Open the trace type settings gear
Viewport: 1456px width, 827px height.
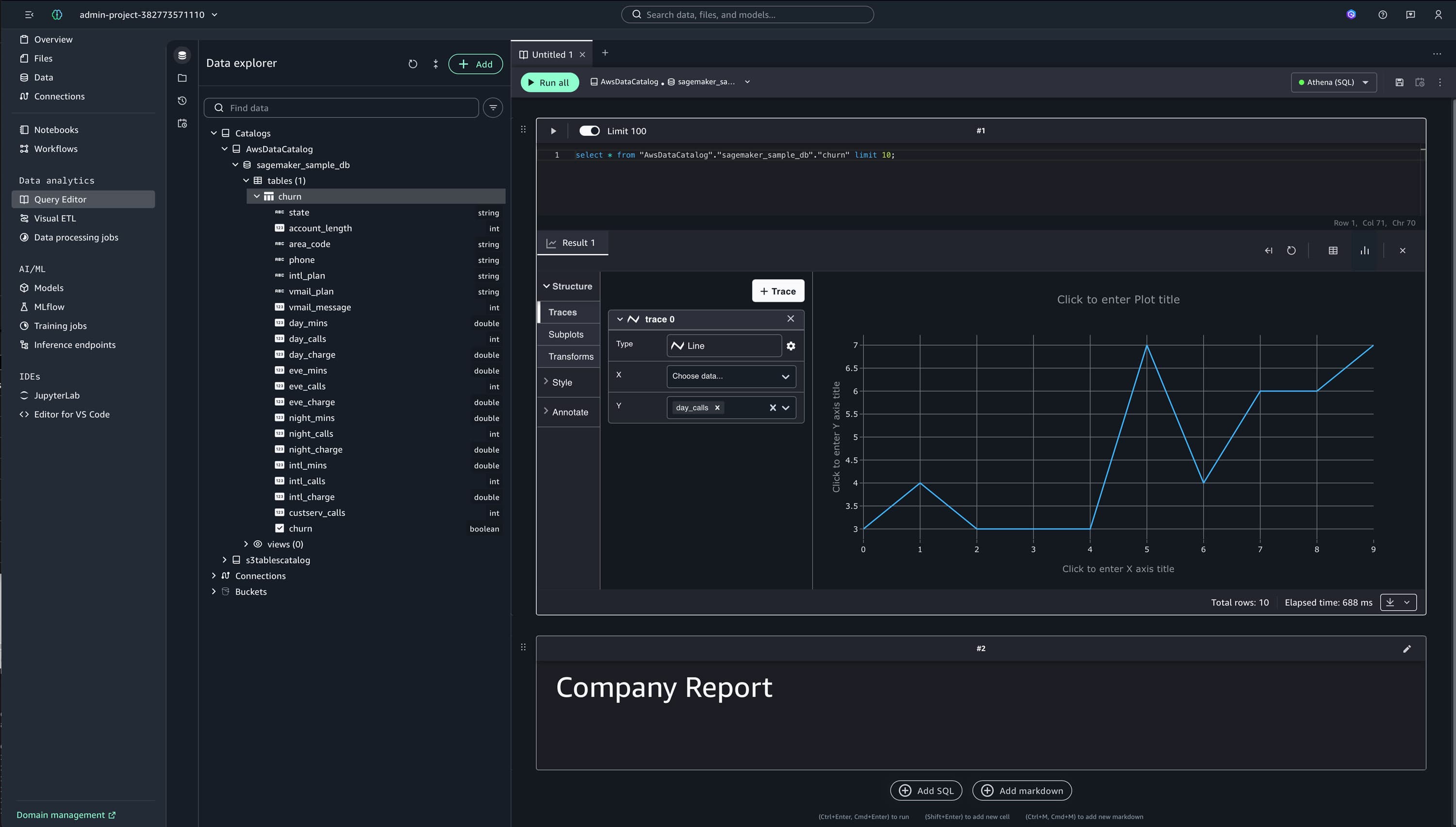point(791,346)
